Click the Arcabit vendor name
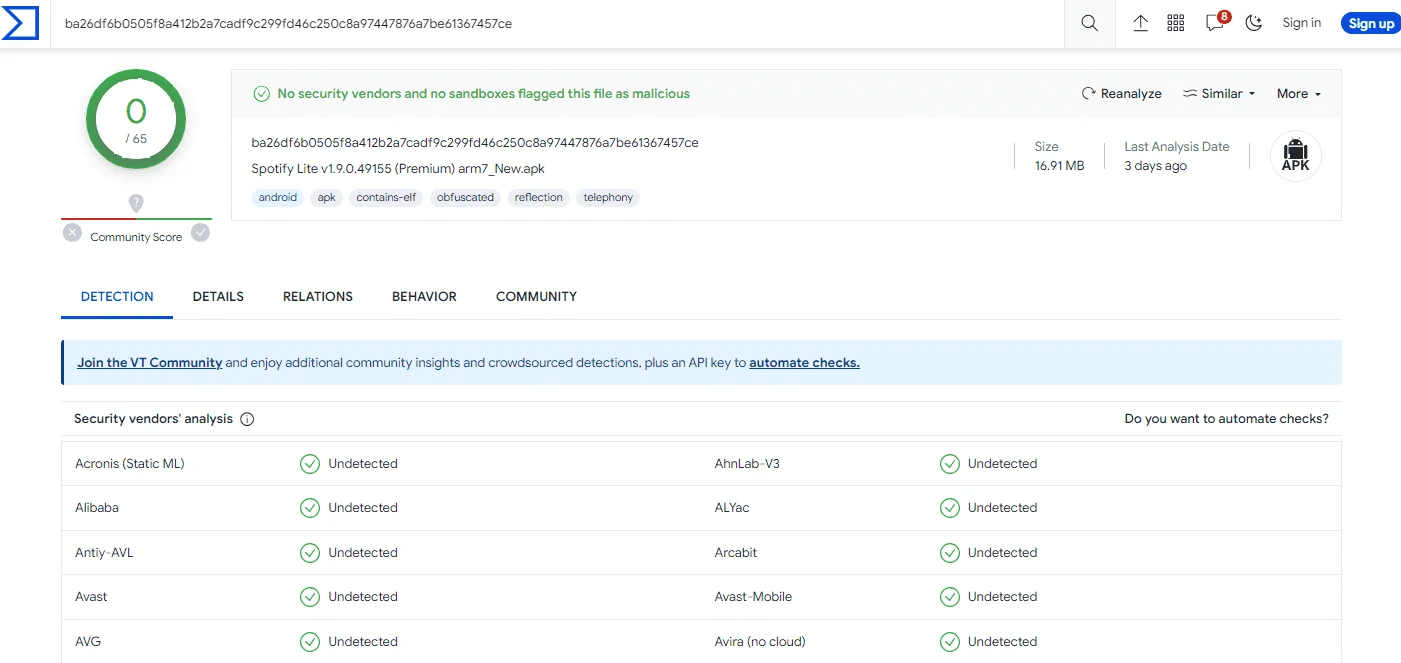Image resolution: width=1401 pixels, height=663 pixels. click(736, 553)
